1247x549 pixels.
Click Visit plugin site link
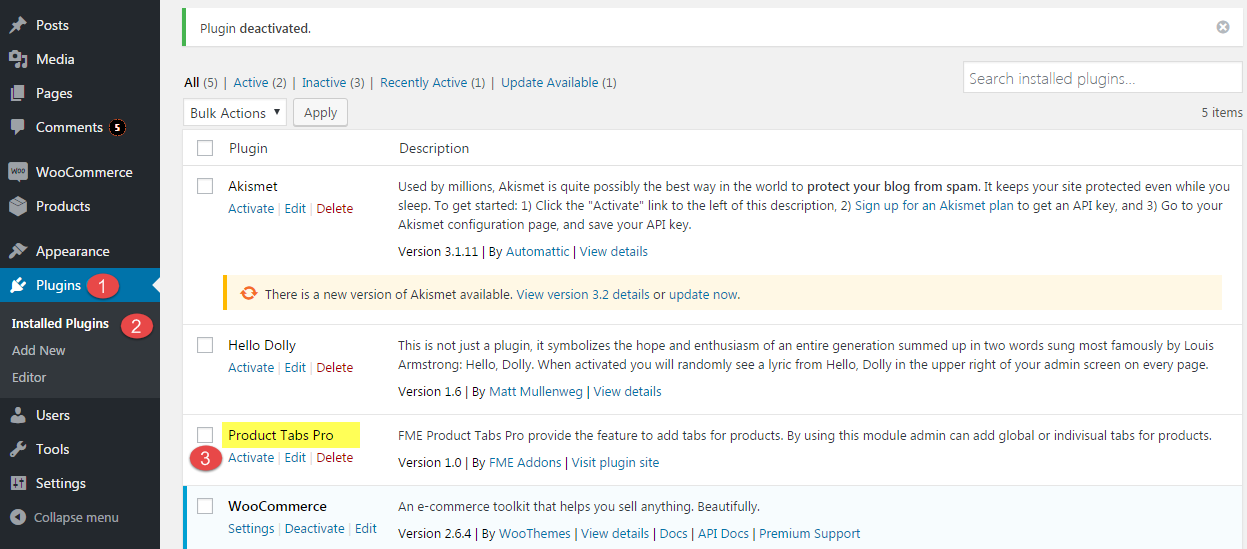(x=615, y=462)
